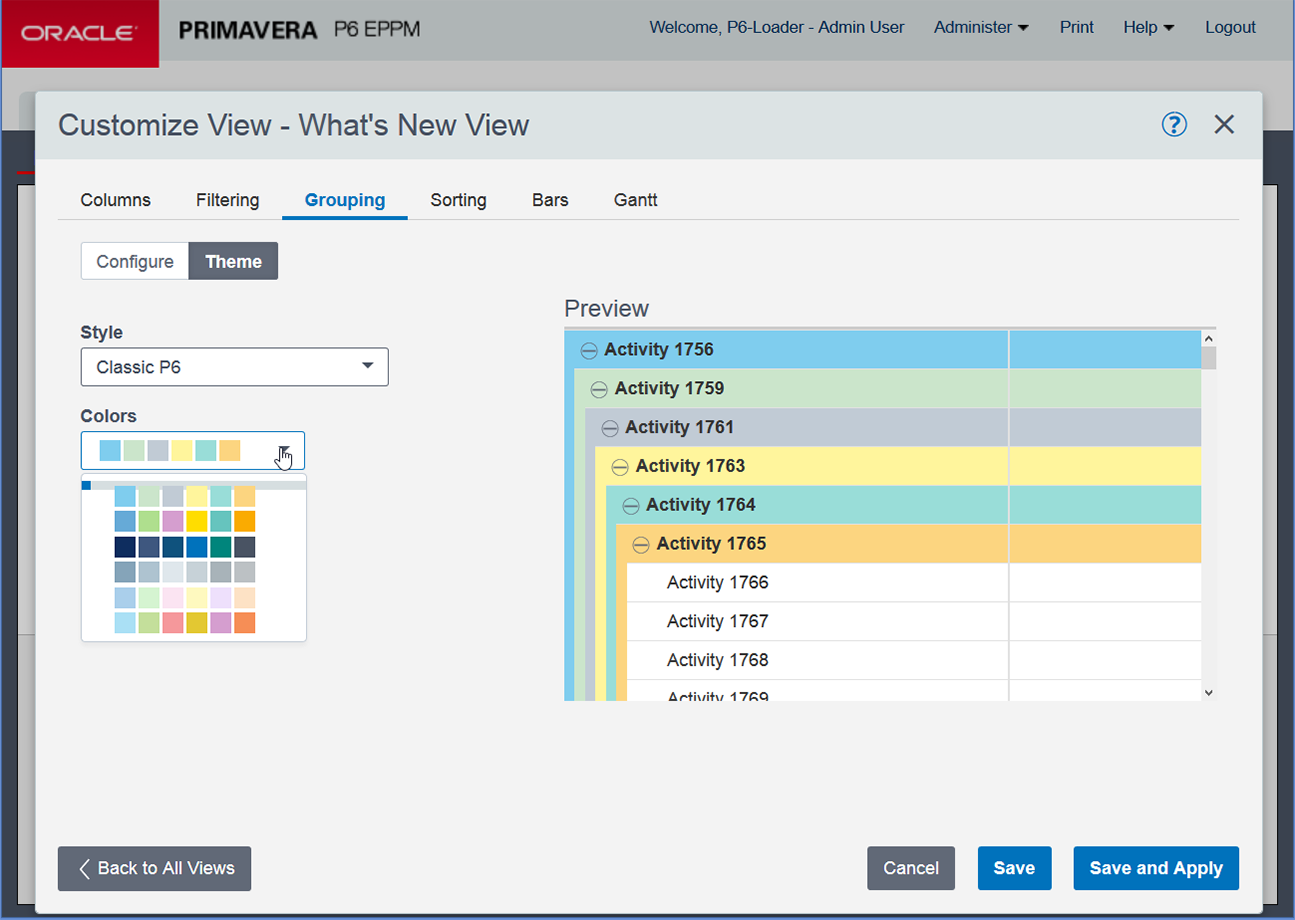Viewport: 1295px width, 920px height.
Task: Close the Customize View dialog
Action: tap(1224, 124)
